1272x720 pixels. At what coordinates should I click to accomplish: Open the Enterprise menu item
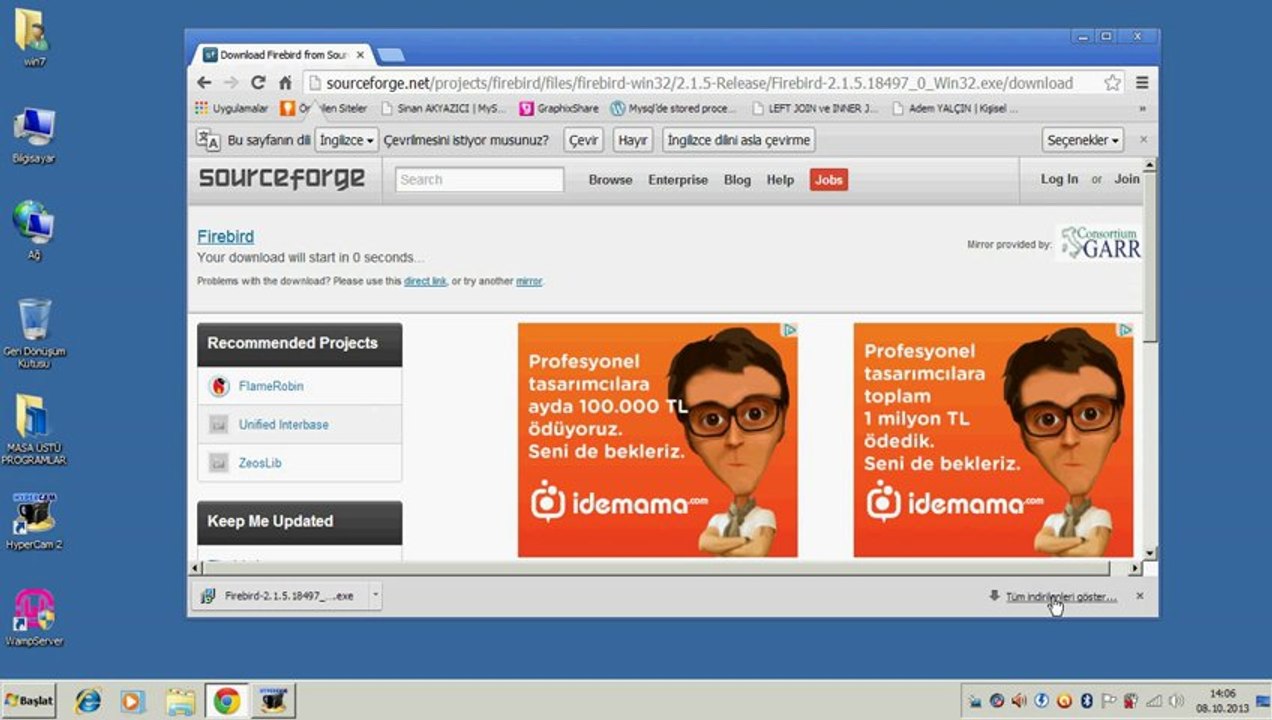tap(678, 180)
